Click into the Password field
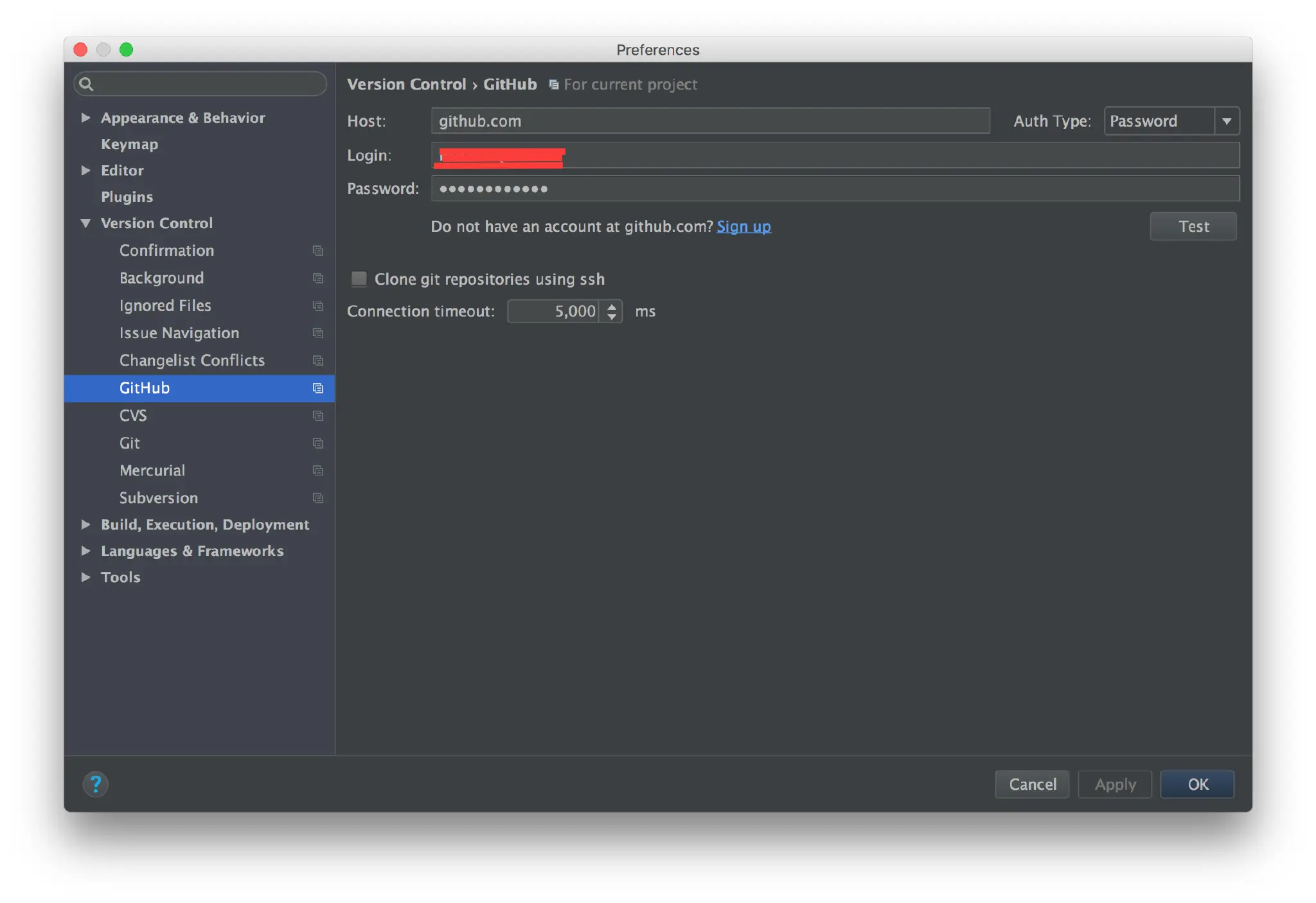Viewport: 1316px width, 903px height. tap(835, 189)
